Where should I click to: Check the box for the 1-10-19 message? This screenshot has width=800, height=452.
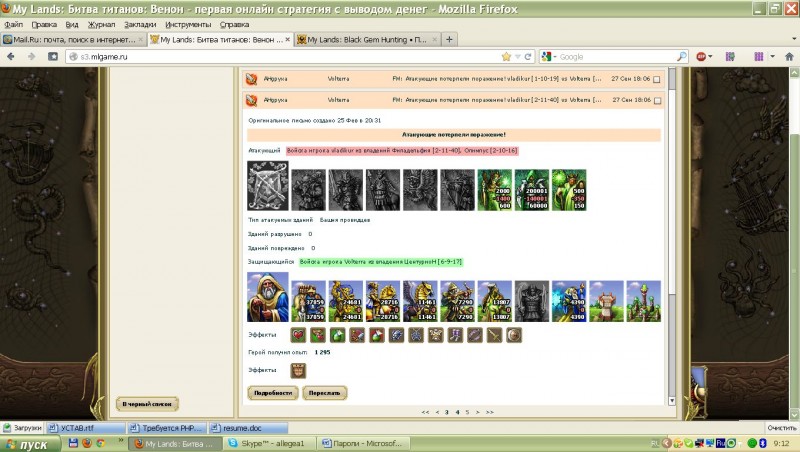click(656, 78)
